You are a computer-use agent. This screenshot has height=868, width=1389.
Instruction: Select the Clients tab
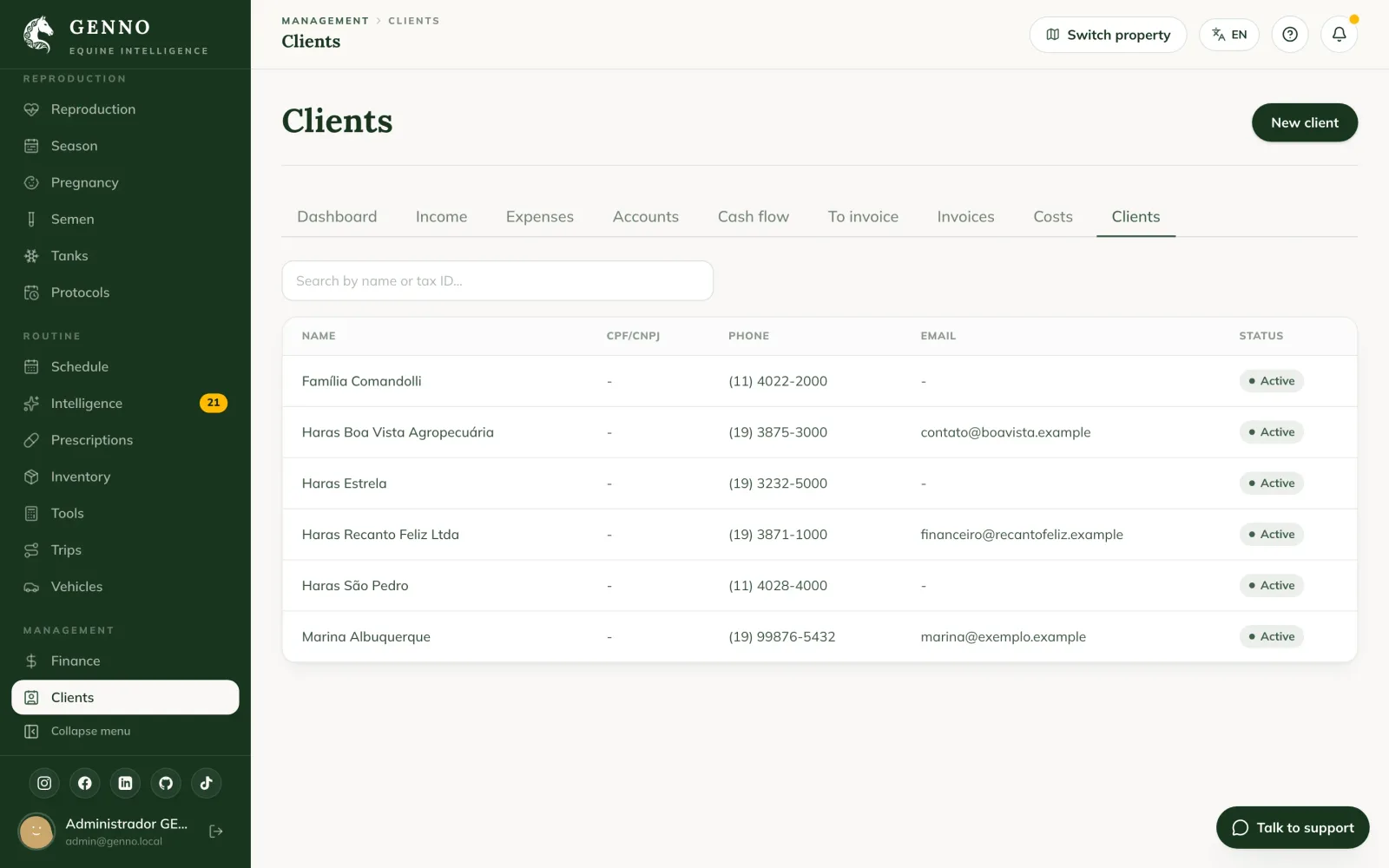tap(1136, 217)
